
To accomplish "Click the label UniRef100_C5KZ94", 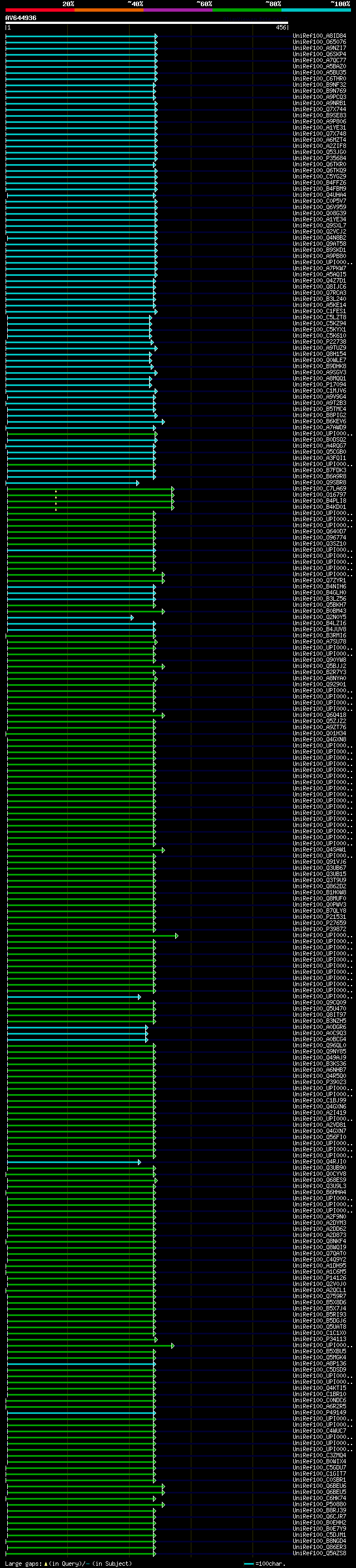I will coord(319,323).
